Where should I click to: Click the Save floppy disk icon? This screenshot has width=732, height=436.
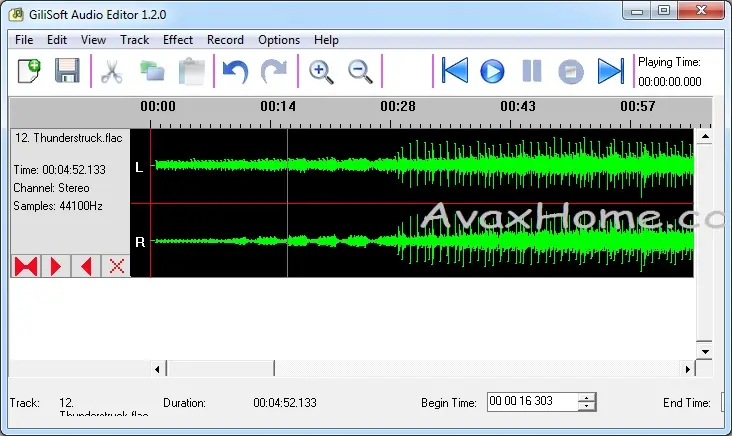pos(67,71)
